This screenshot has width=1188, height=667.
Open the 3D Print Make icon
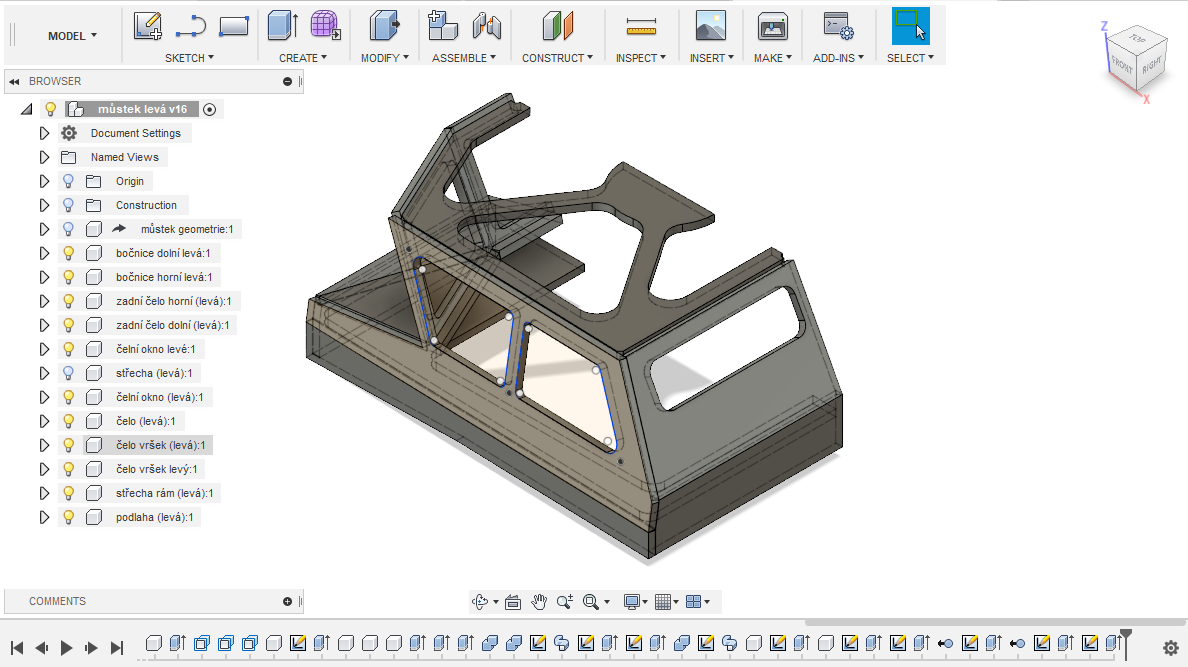[772, 26]
